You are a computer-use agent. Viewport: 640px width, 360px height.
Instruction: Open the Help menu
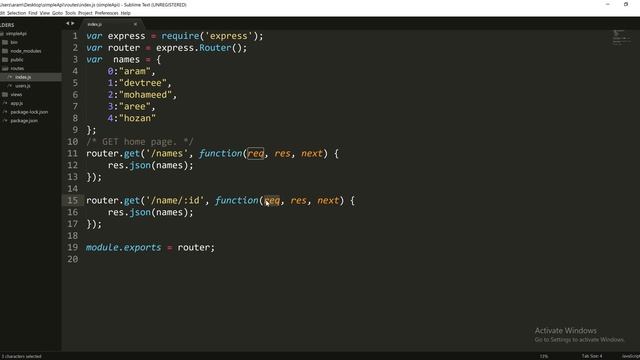(125, 13)
